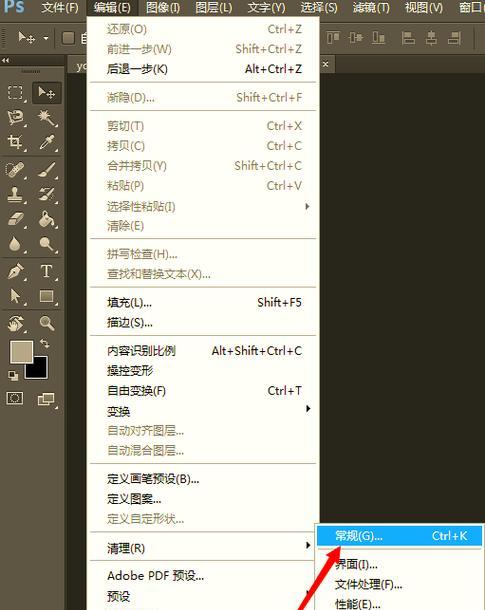The image size is (485, 610).
Task: Click align left edges icon
Action: pos(408,38)
